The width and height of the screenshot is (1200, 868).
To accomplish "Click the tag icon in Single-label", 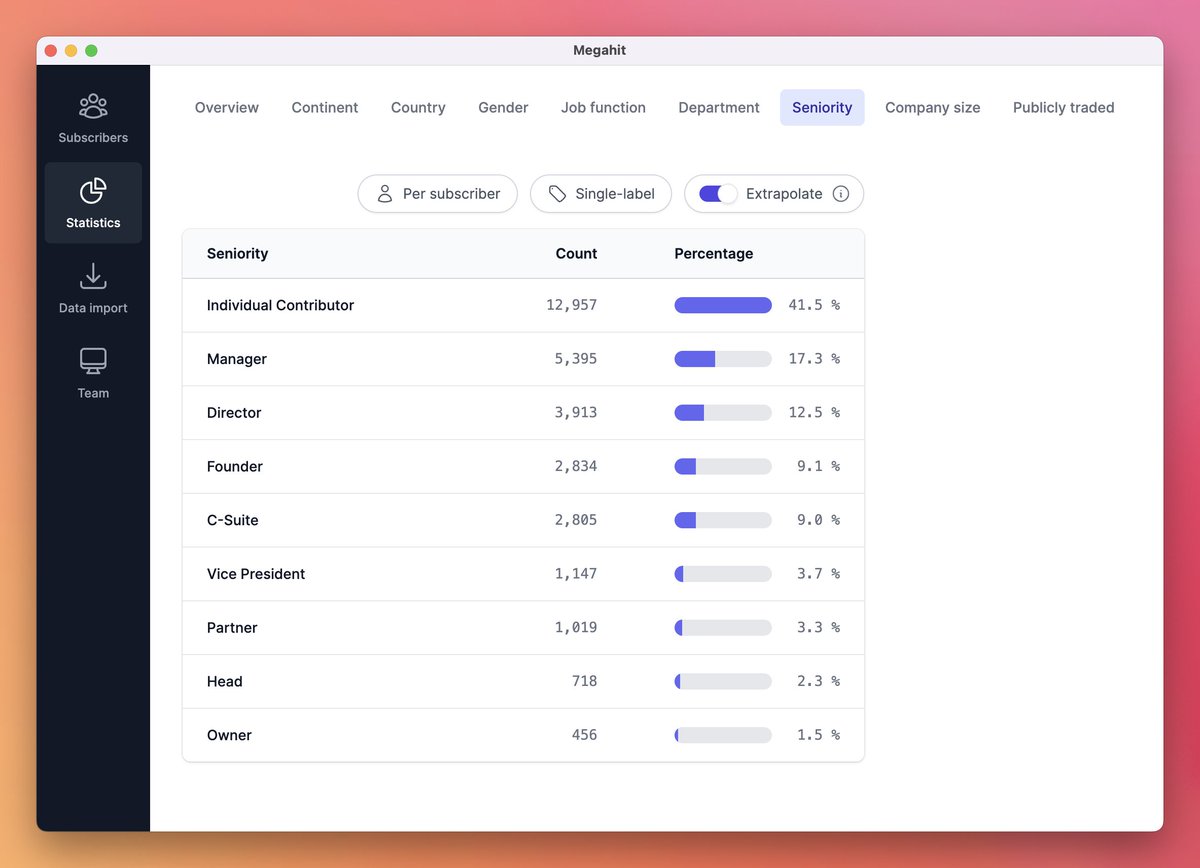I will point(557,194).
